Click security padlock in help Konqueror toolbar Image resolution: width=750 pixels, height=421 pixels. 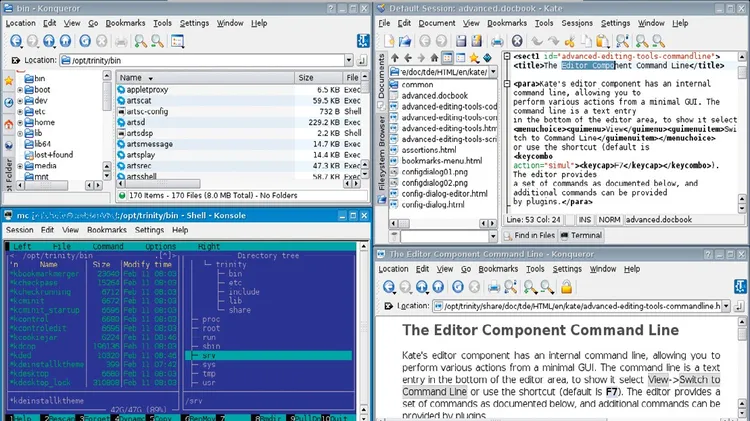tap(566, 287)
